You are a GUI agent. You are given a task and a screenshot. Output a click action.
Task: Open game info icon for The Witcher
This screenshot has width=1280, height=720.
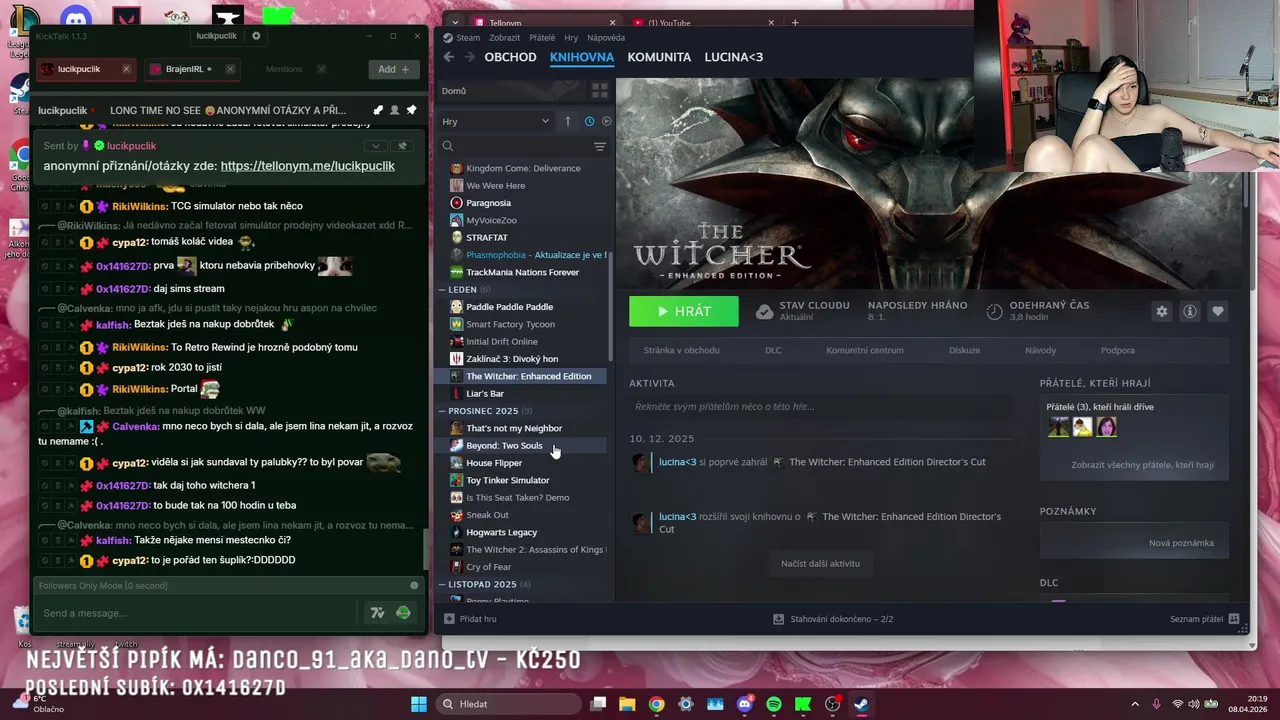tap(1190, 311)
